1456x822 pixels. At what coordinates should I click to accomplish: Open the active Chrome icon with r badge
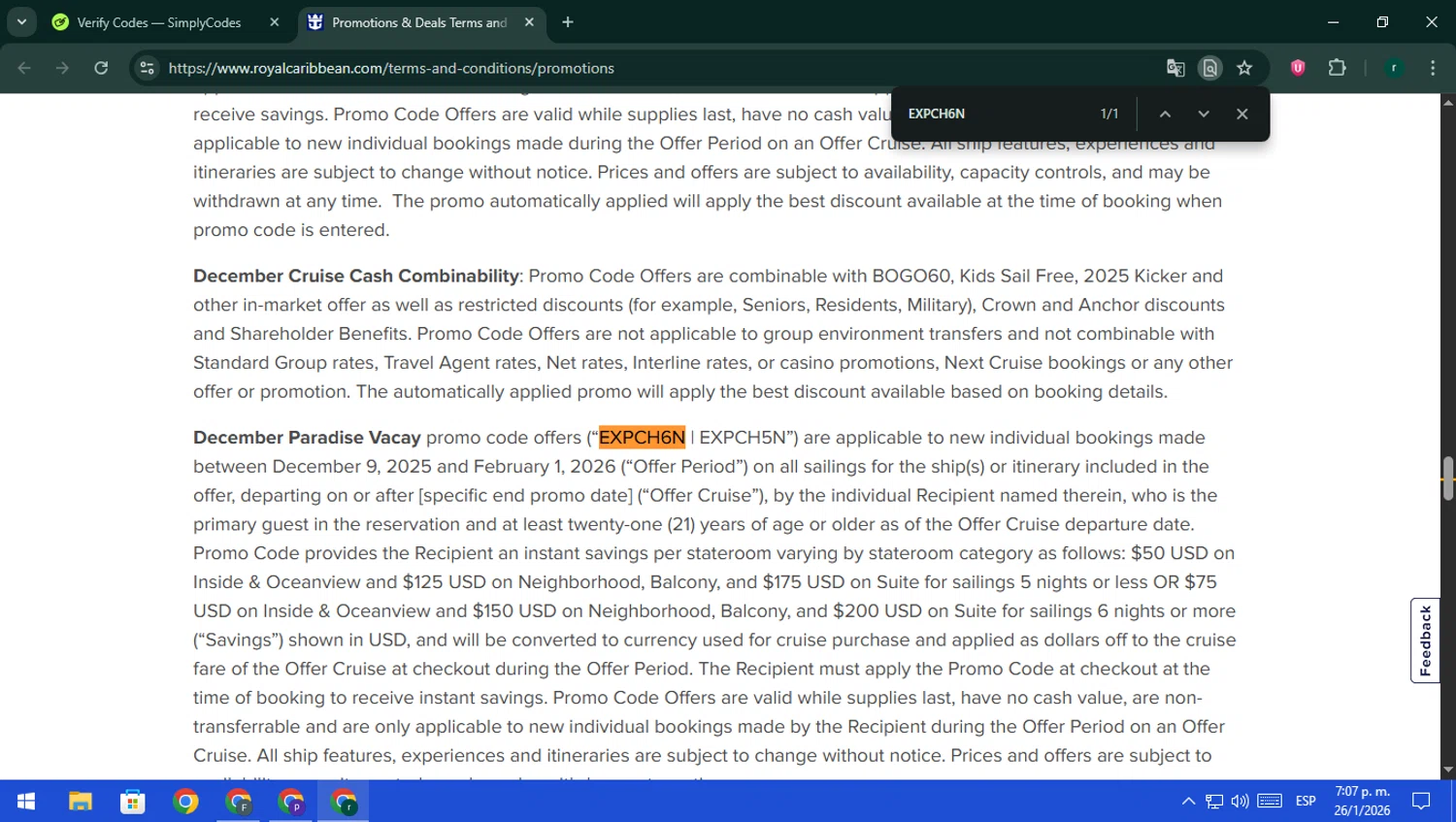(344, 802)
